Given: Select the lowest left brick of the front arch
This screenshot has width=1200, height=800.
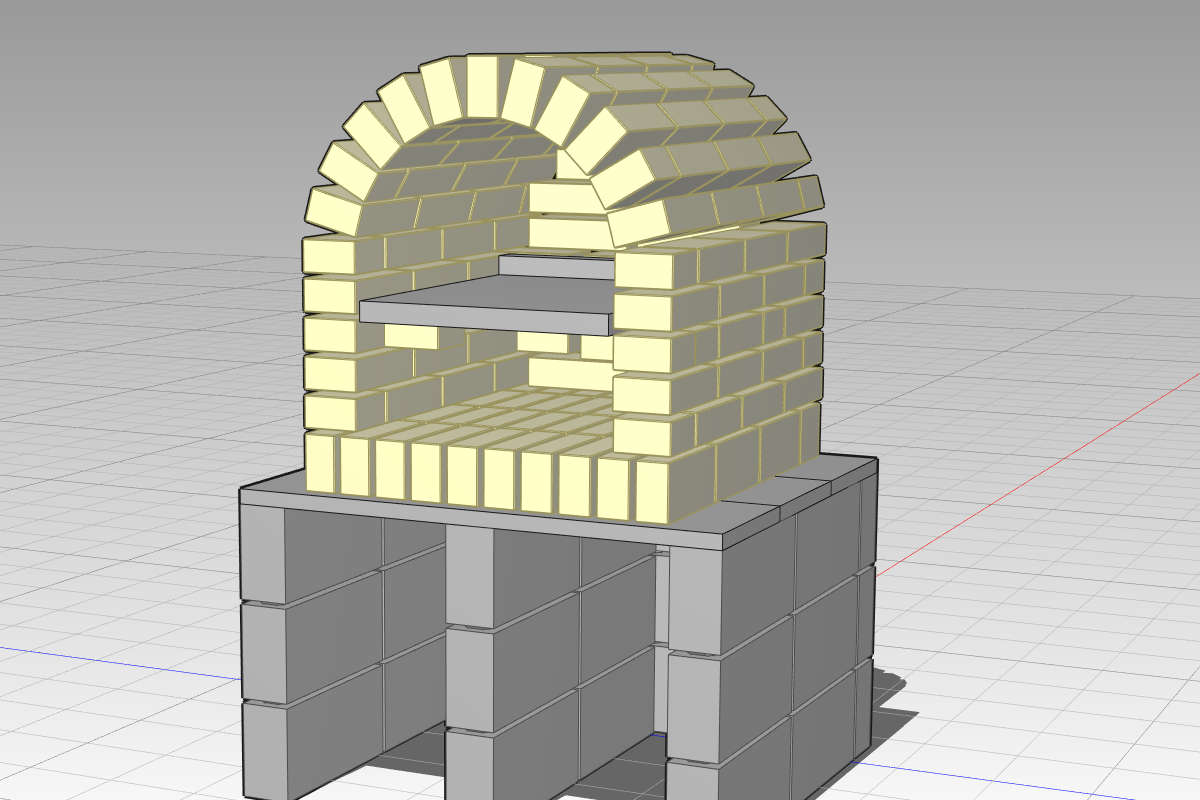Looking at the screenshot, I should (x=335, y=211).
